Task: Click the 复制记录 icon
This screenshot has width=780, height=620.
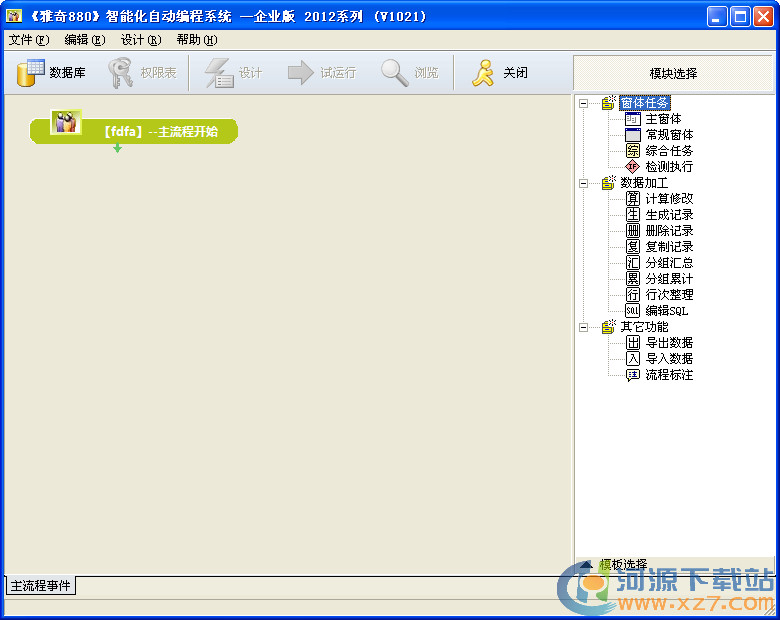Action: pos(633,246)
